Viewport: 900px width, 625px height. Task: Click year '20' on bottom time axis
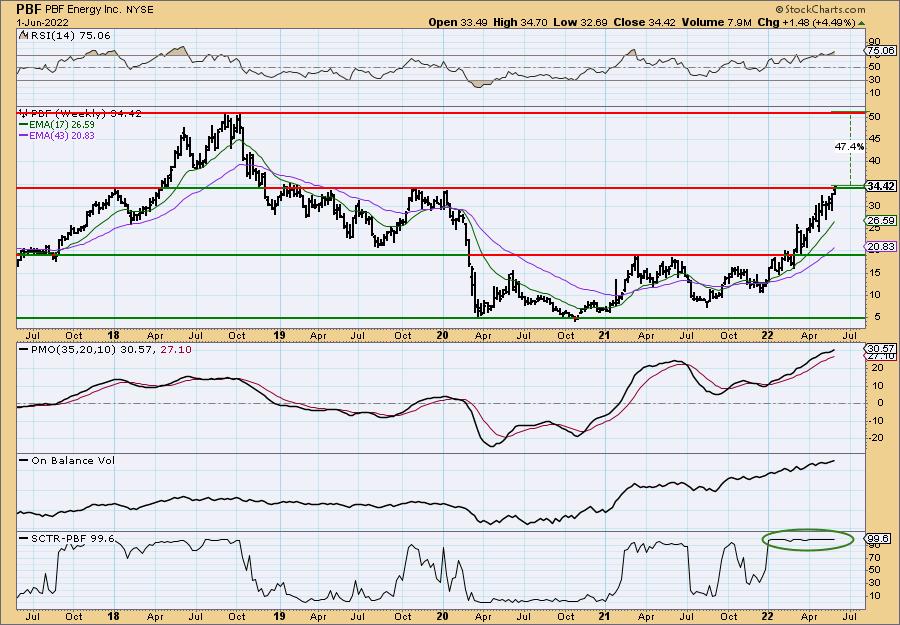[442, 616]
